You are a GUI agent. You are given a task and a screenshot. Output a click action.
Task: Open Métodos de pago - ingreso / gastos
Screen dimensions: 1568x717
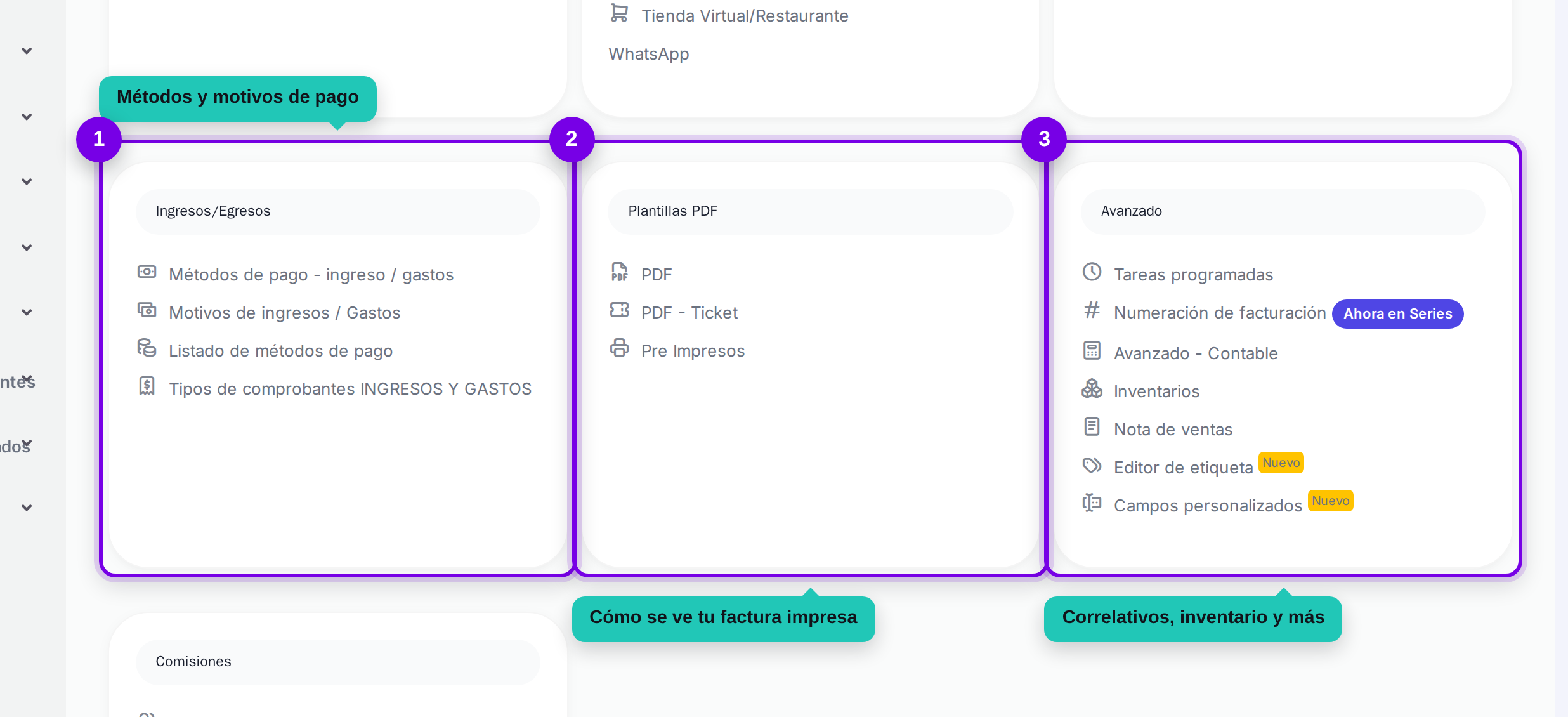[x=311, y=275]
